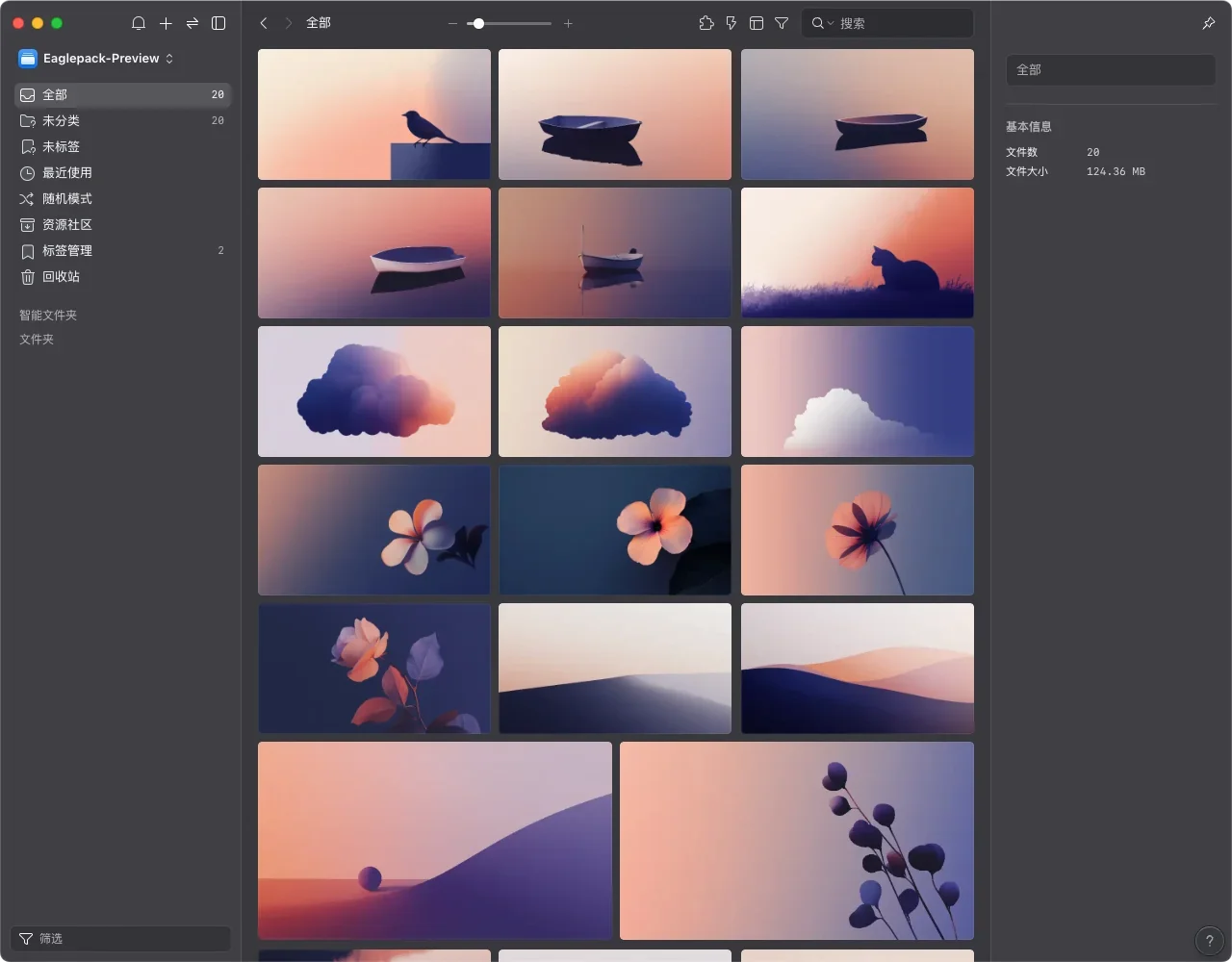Open the search scope dropdown arrow
This screenshot has height=962, width=1232.
tap(831, 23)
